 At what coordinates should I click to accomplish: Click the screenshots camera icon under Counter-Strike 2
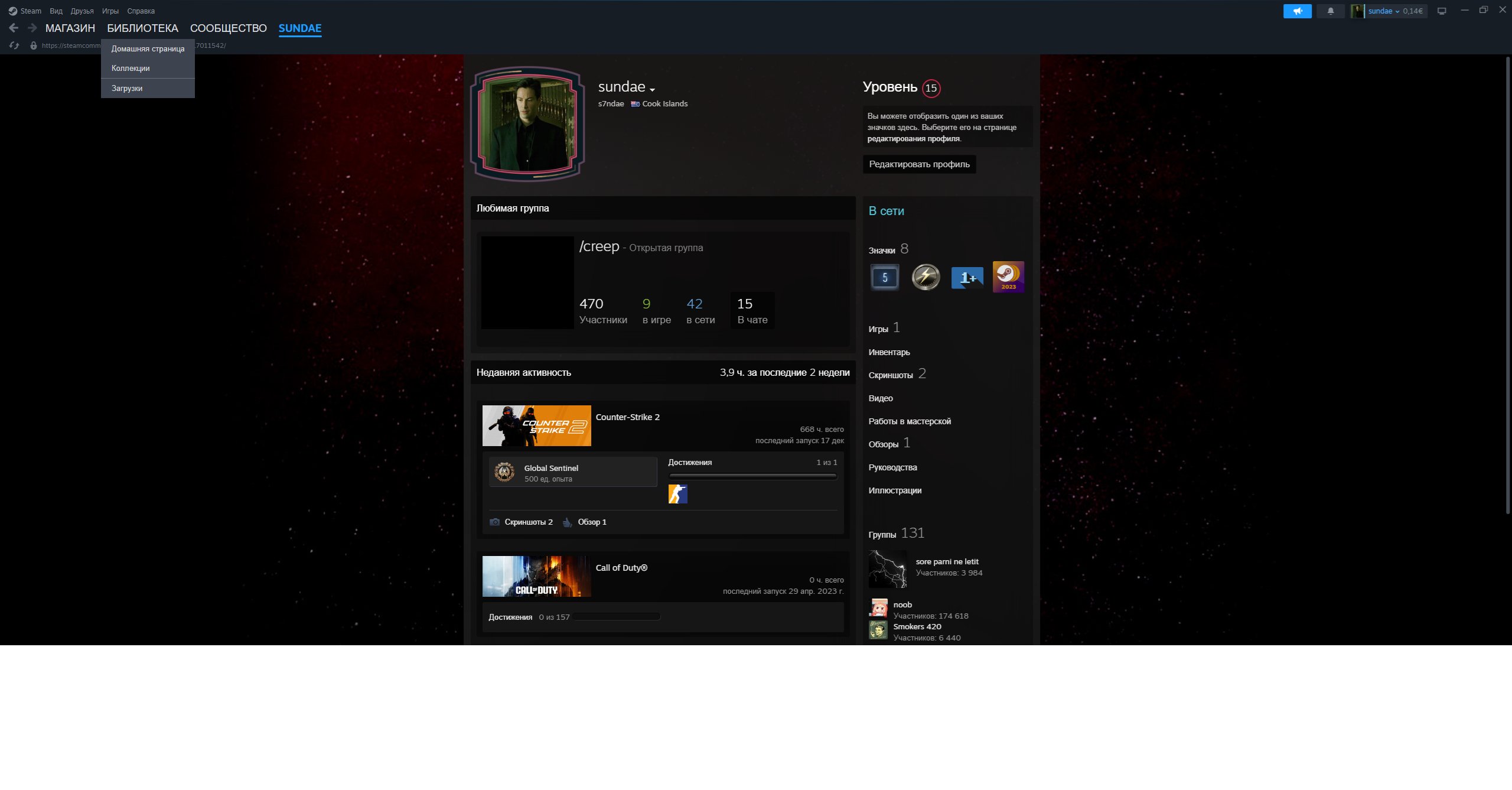(x=494, y=522)
